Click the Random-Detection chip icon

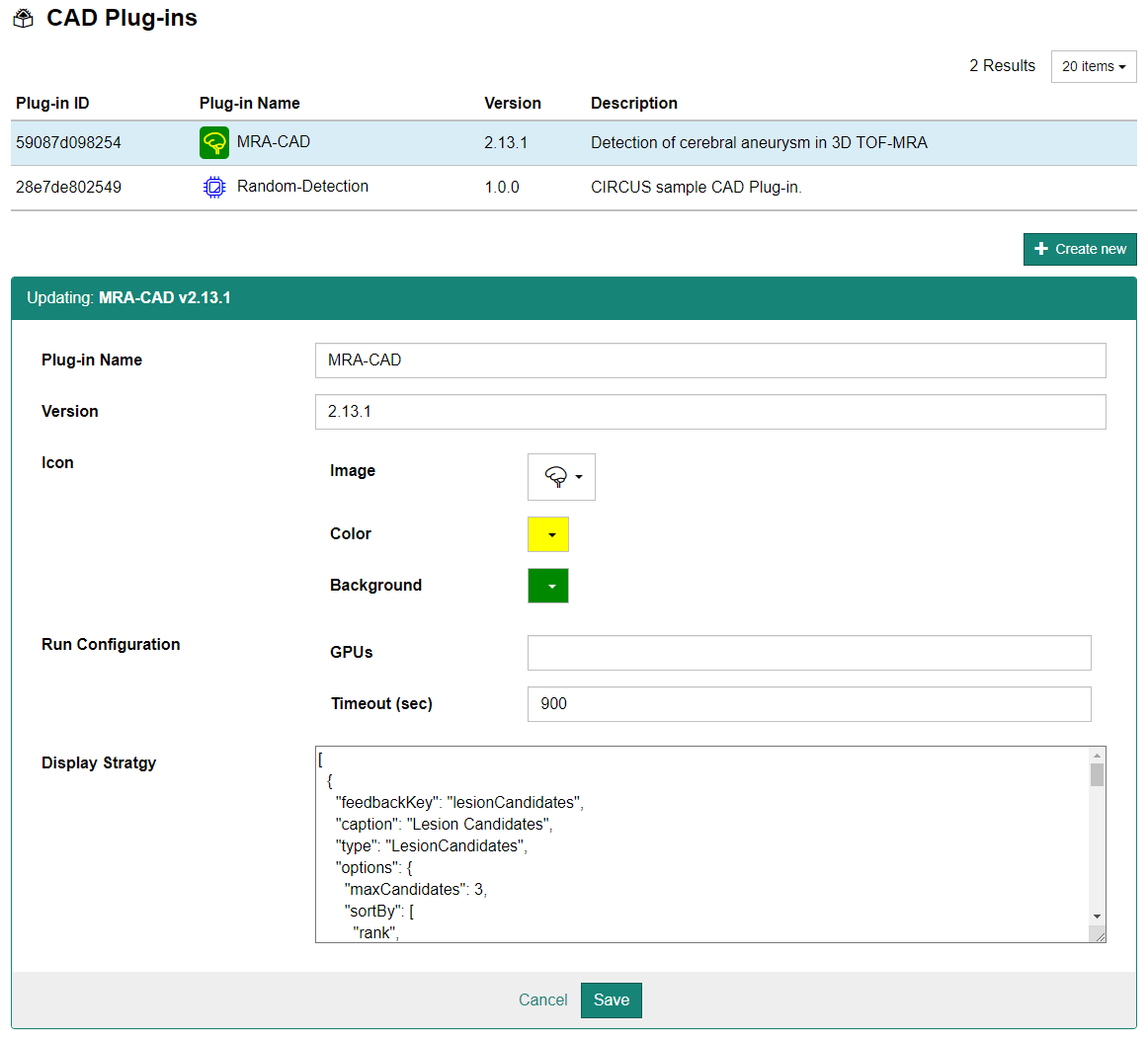[214, 188]
